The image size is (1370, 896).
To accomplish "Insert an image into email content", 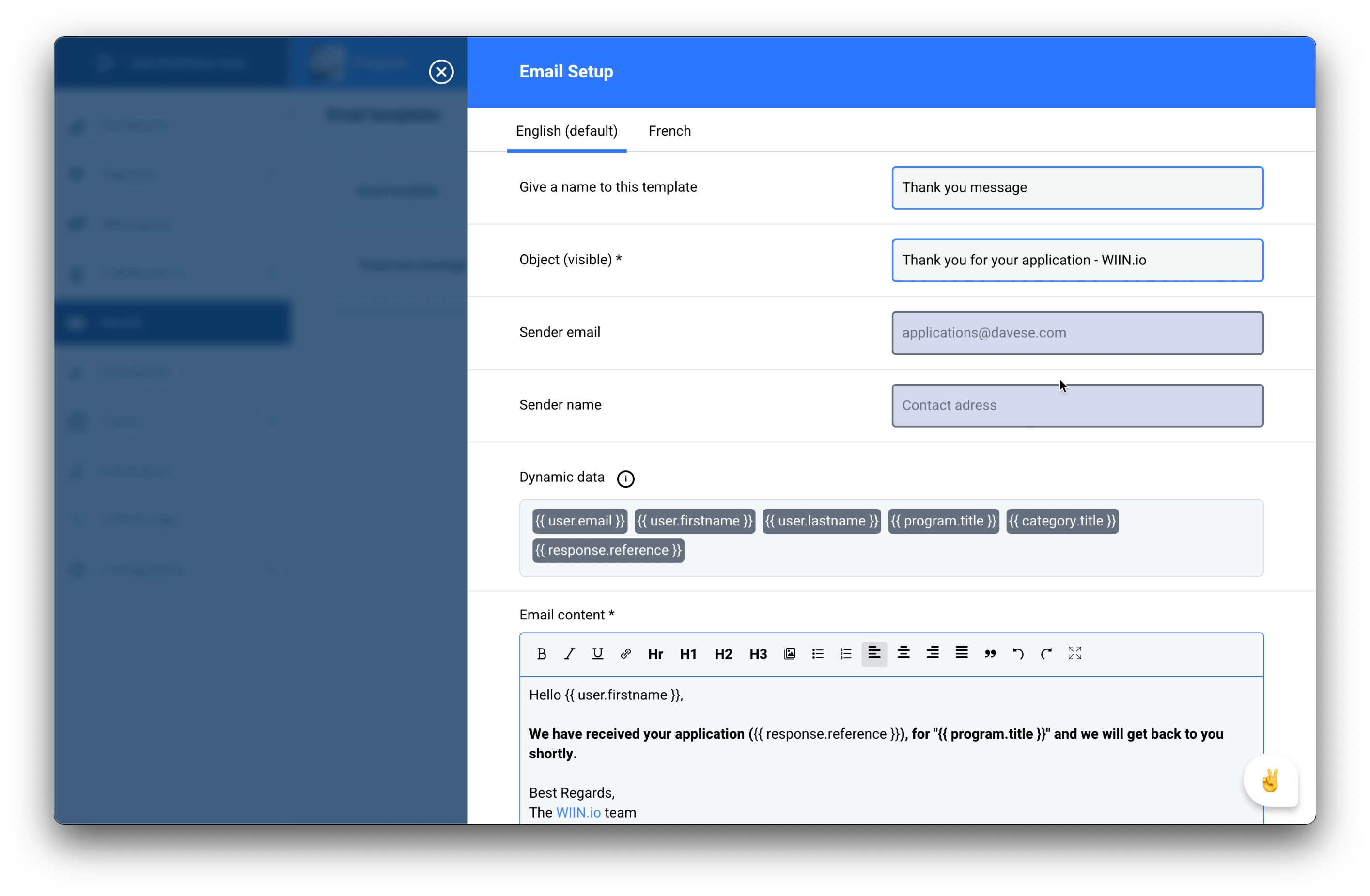I will pyautogui.click(x=790, y=654).
